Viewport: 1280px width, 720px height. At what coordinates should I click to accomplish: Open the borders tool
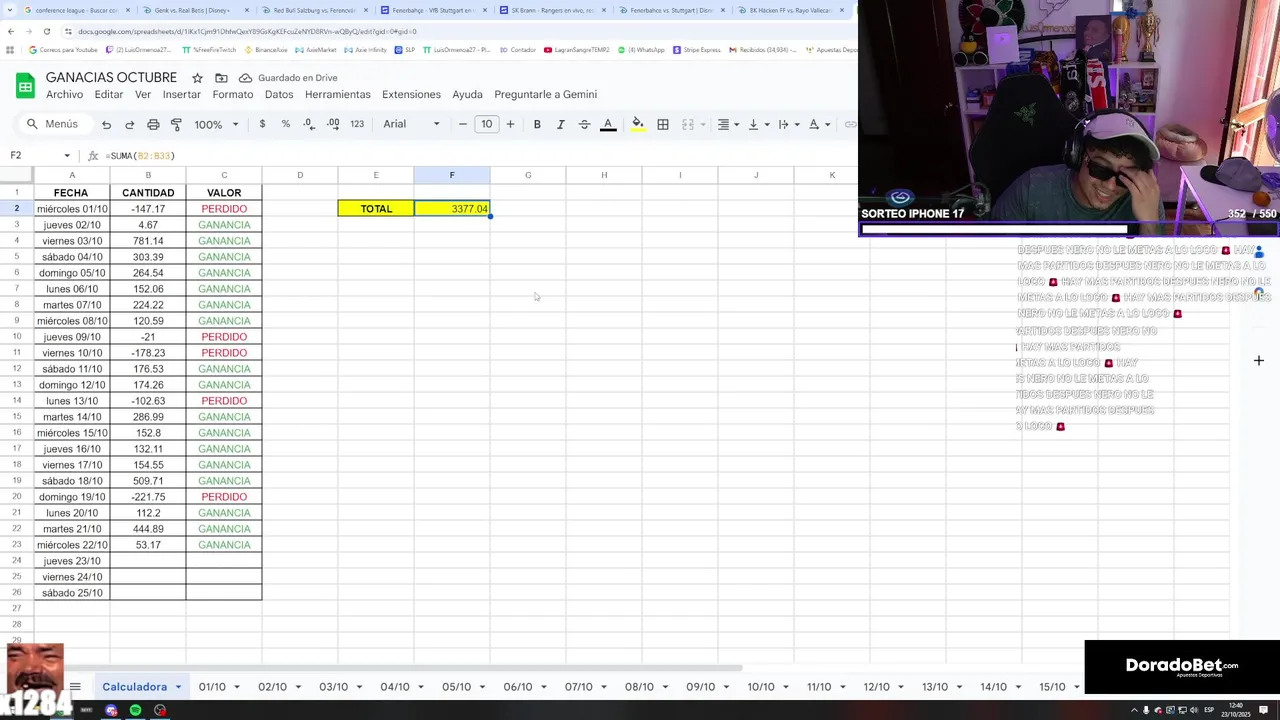pos(662,124)
